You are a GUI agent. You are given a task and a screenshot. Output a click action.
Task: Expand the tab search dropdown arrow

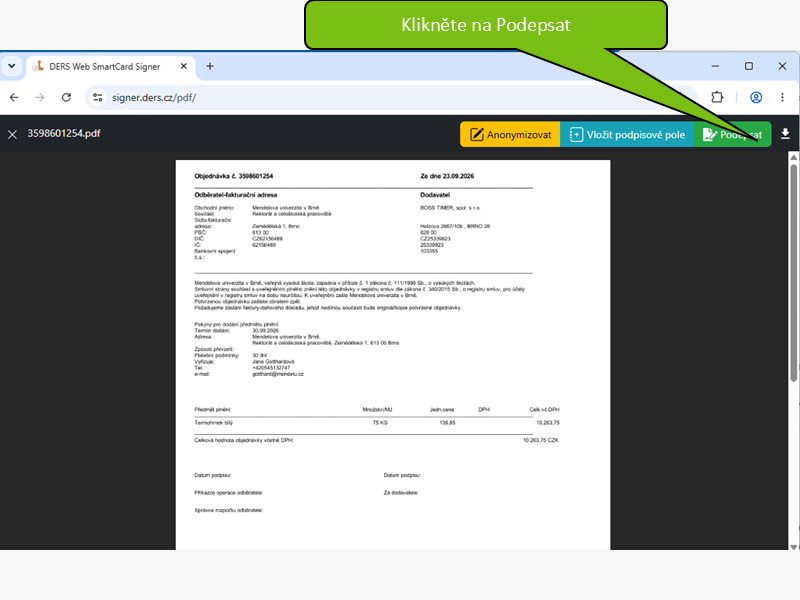pos(12,66)
